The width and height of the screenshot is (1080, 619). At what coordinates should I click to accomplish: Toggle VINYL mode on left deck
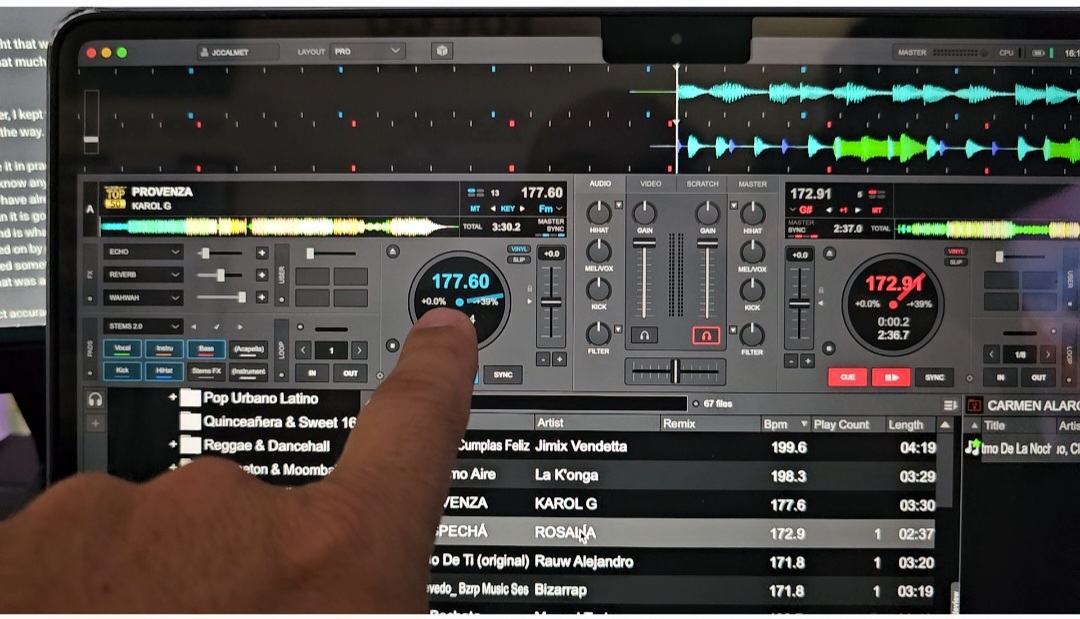point(519,249)
